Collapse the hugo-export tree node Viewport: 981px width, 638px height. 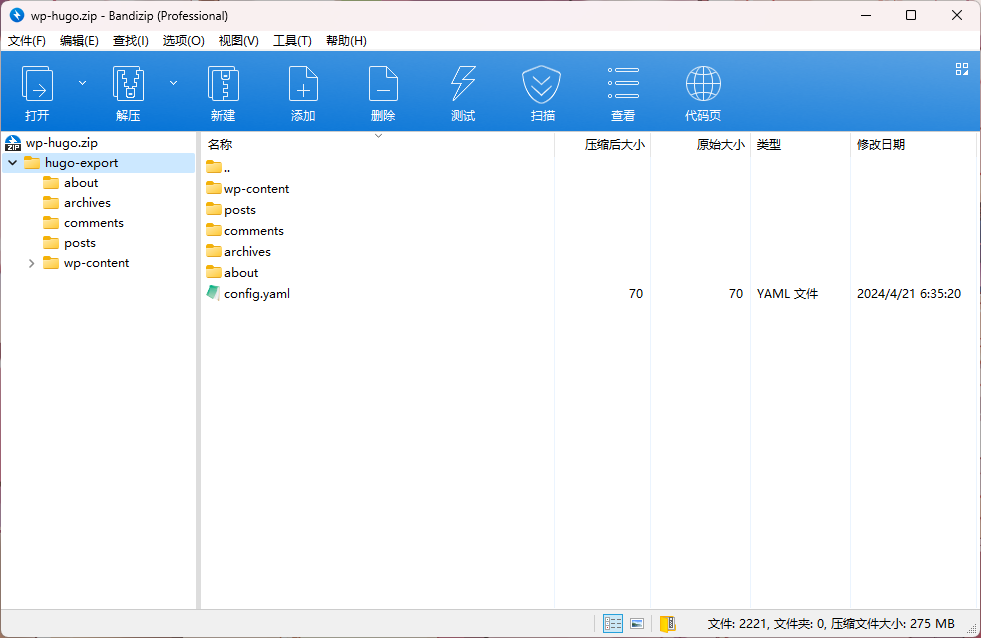12,163
